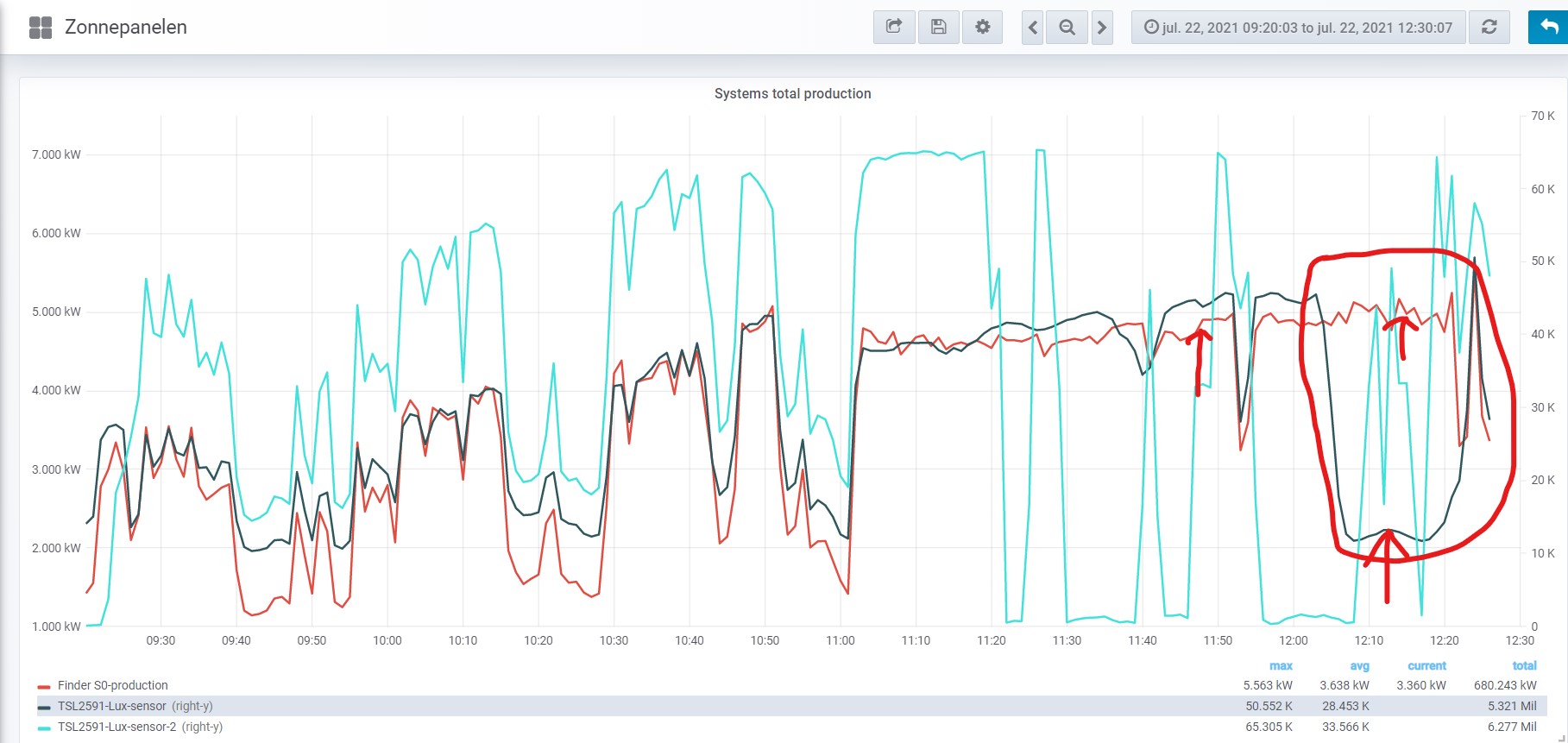
Task: Zoom out the time range
Action: [1067, 28]
